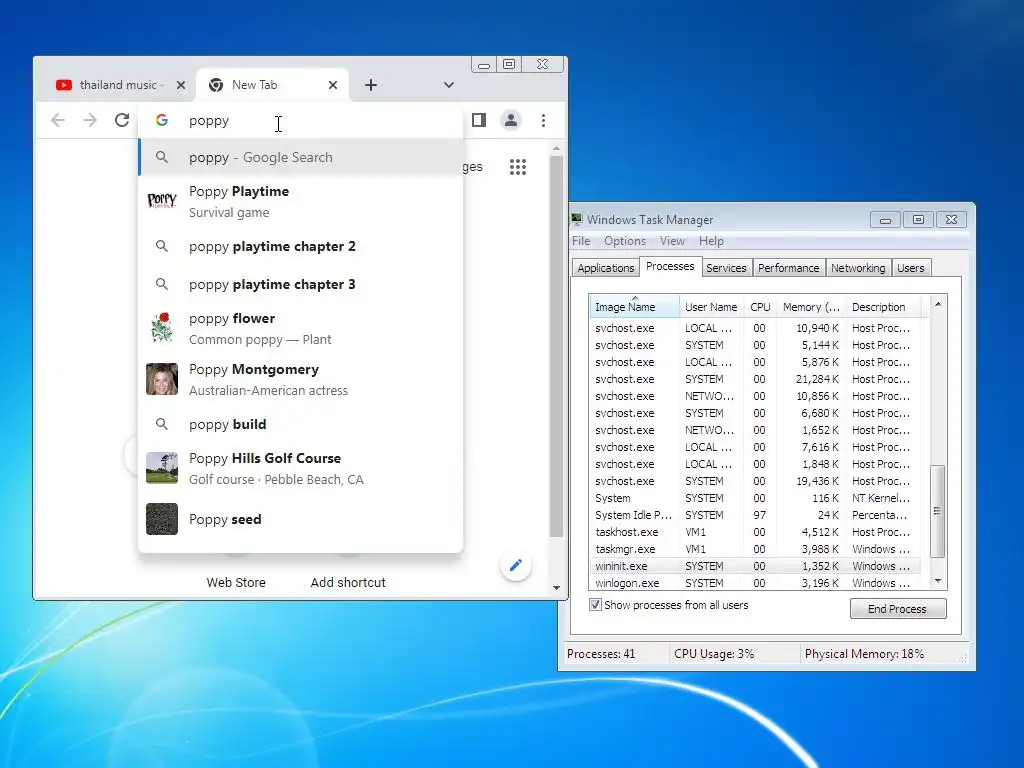Click the address bar containing poppy
This screenshot has height=768, width=1024.
point(300,121)
